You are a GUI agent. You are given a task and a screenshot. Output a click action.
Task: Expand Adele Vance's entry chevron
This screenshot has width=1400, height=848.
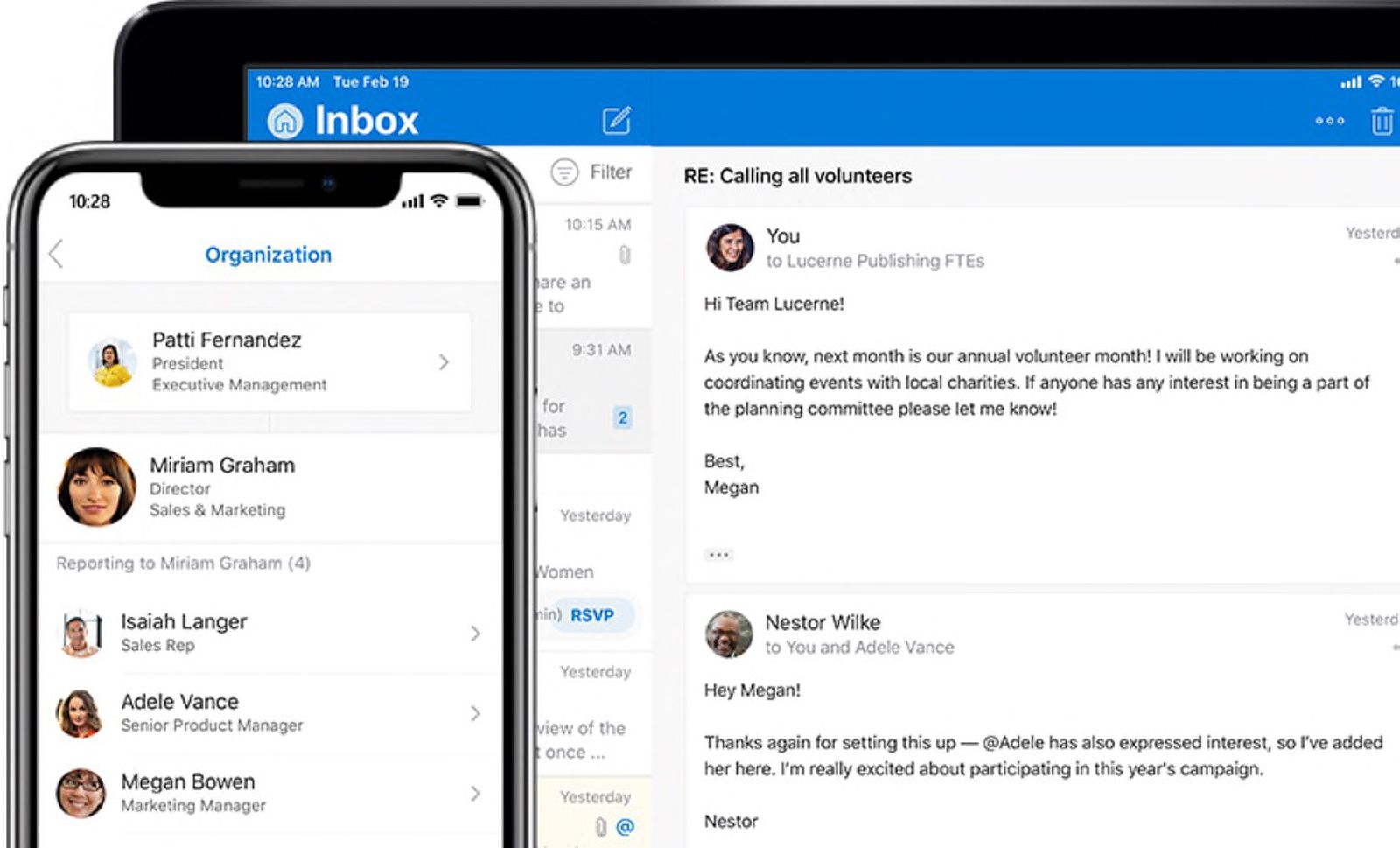coord(476,713)
